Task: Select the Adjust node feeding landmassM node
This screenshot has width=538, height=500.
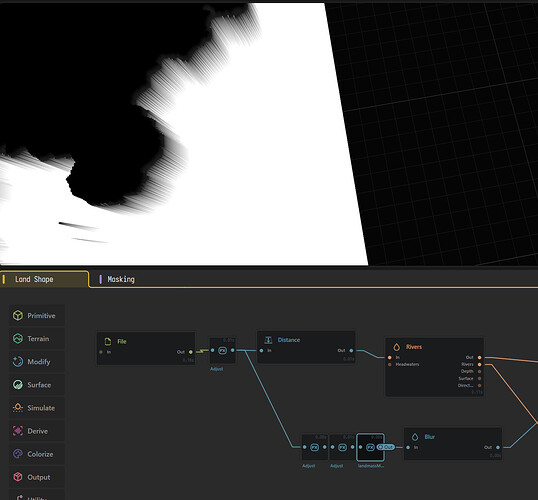Action: (x=342, y=447)
